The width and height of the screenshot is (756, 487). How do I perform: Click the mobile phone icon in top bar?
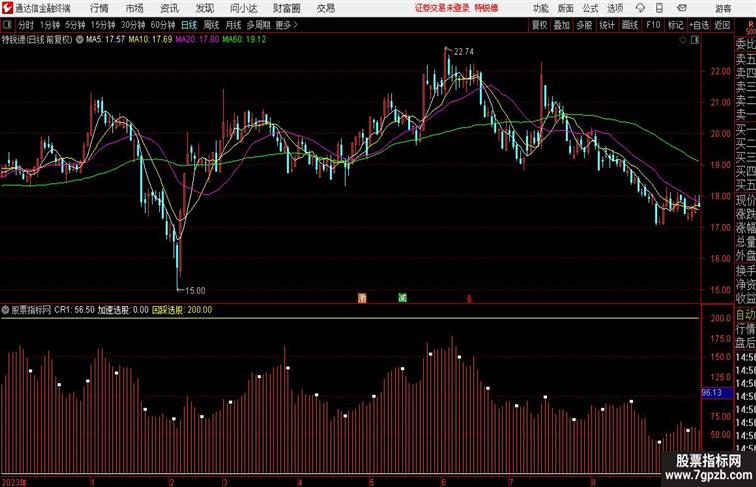tap(659, 8)
